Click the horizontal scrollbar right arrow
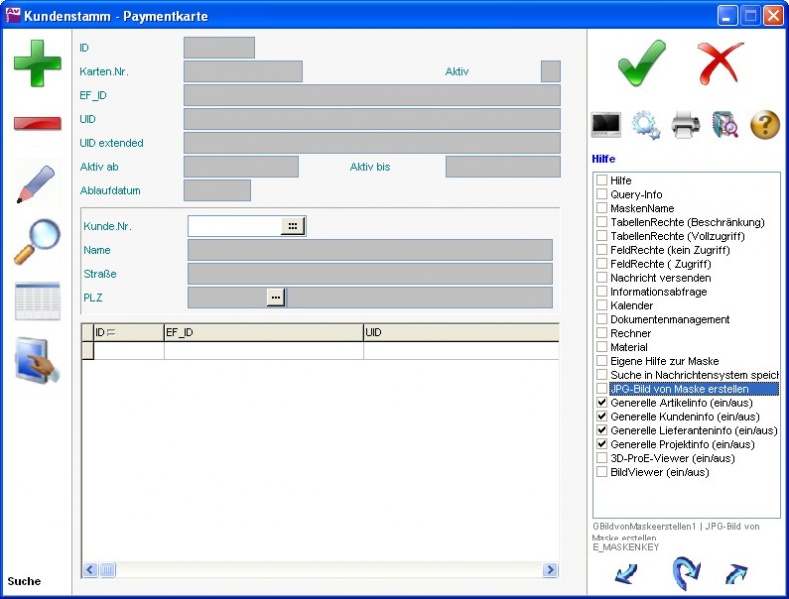 click(x=550, y=570)
